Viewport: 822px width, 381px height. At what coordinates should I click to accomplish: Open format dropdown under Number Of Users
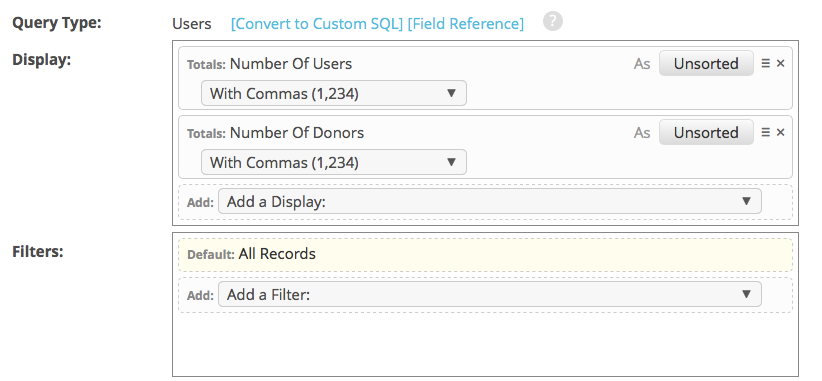click(334, 93)
